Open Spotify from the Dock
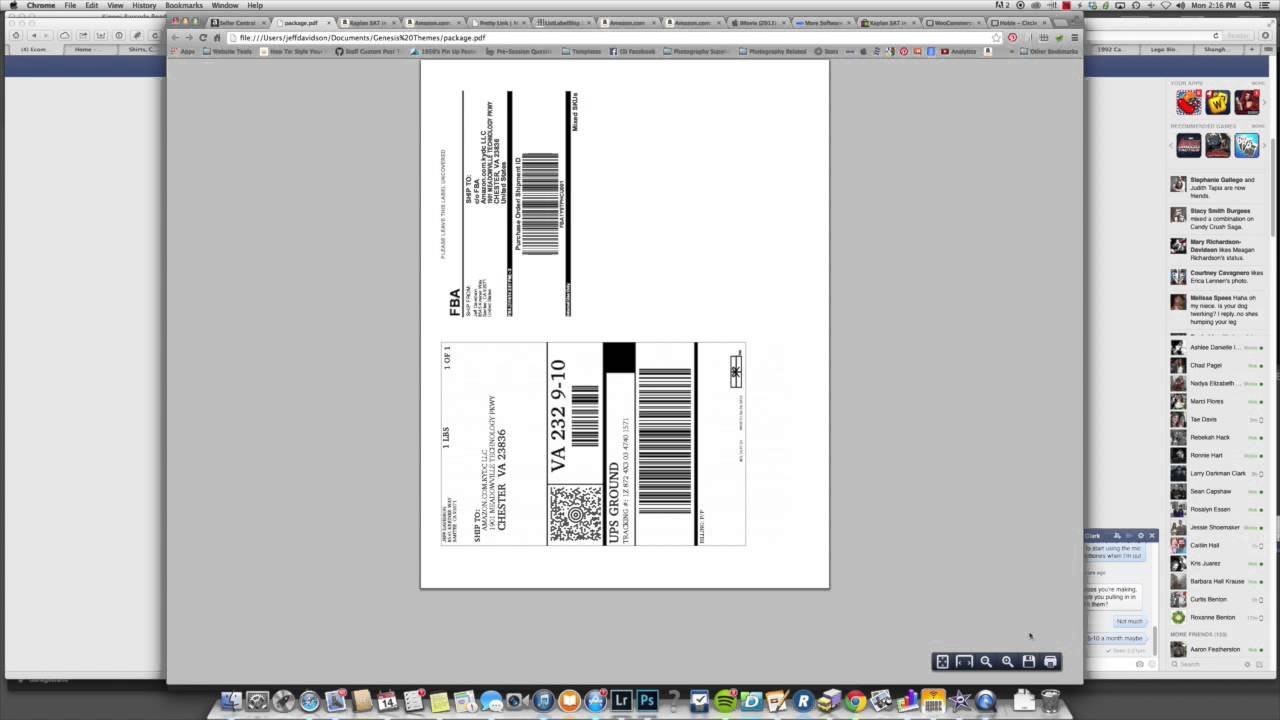 725,702
